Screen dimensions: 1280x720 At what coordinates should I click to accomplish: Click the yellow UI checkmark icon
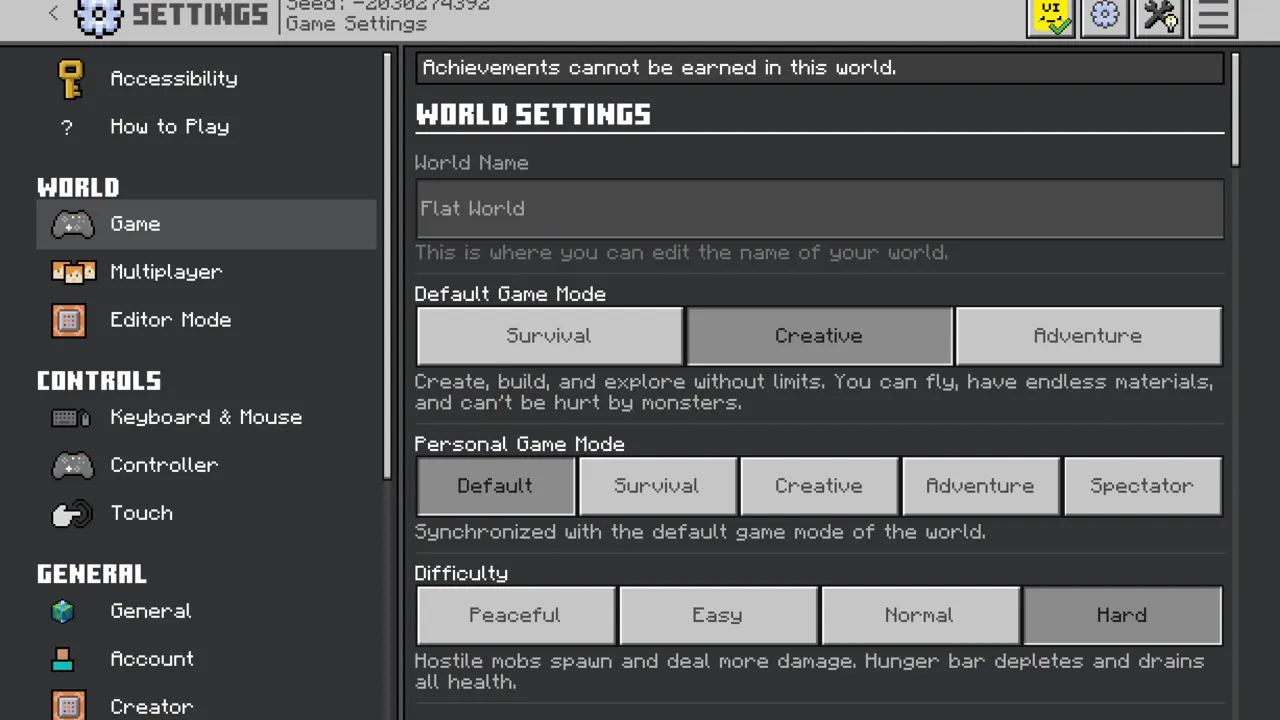click(1050, 16)
